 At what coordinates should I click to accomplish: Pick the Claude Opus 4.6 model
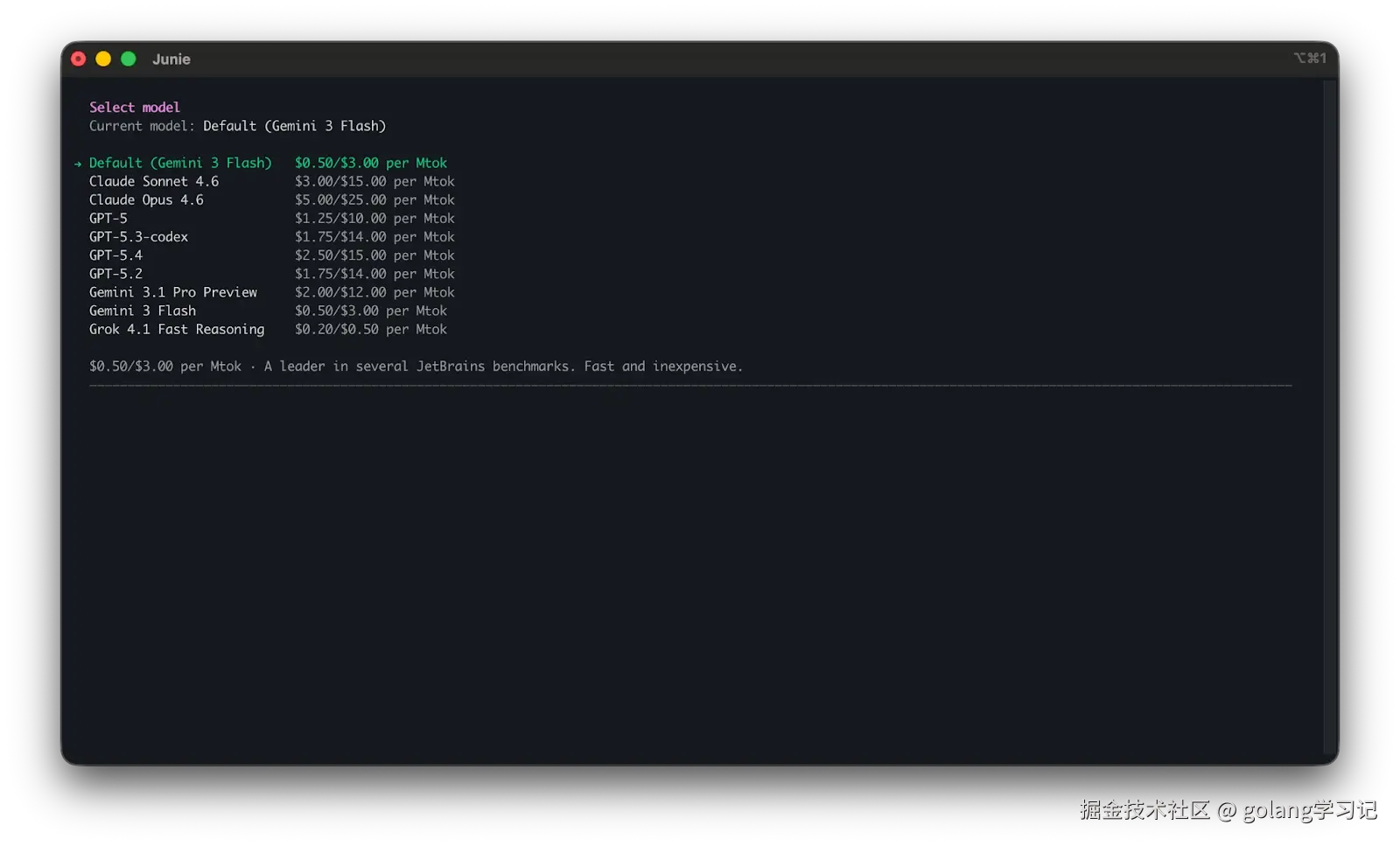coord(146,199)
